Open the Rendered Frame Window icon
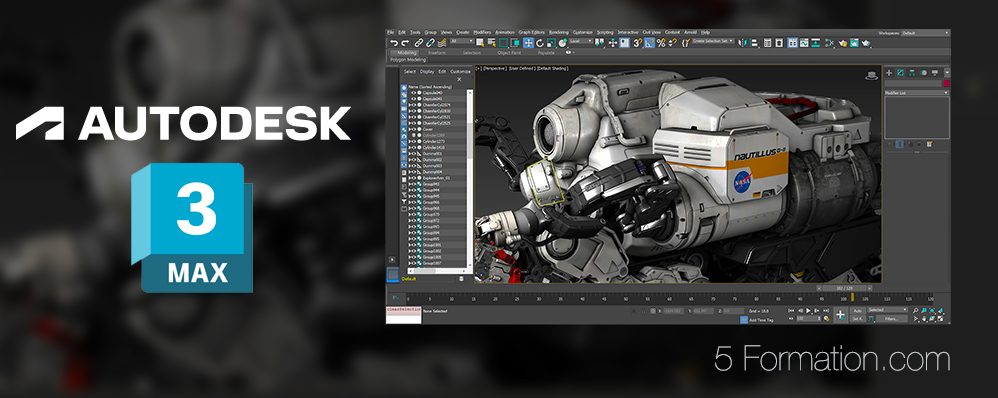Viewport: 998px width, 398px height. pos(854,43)
